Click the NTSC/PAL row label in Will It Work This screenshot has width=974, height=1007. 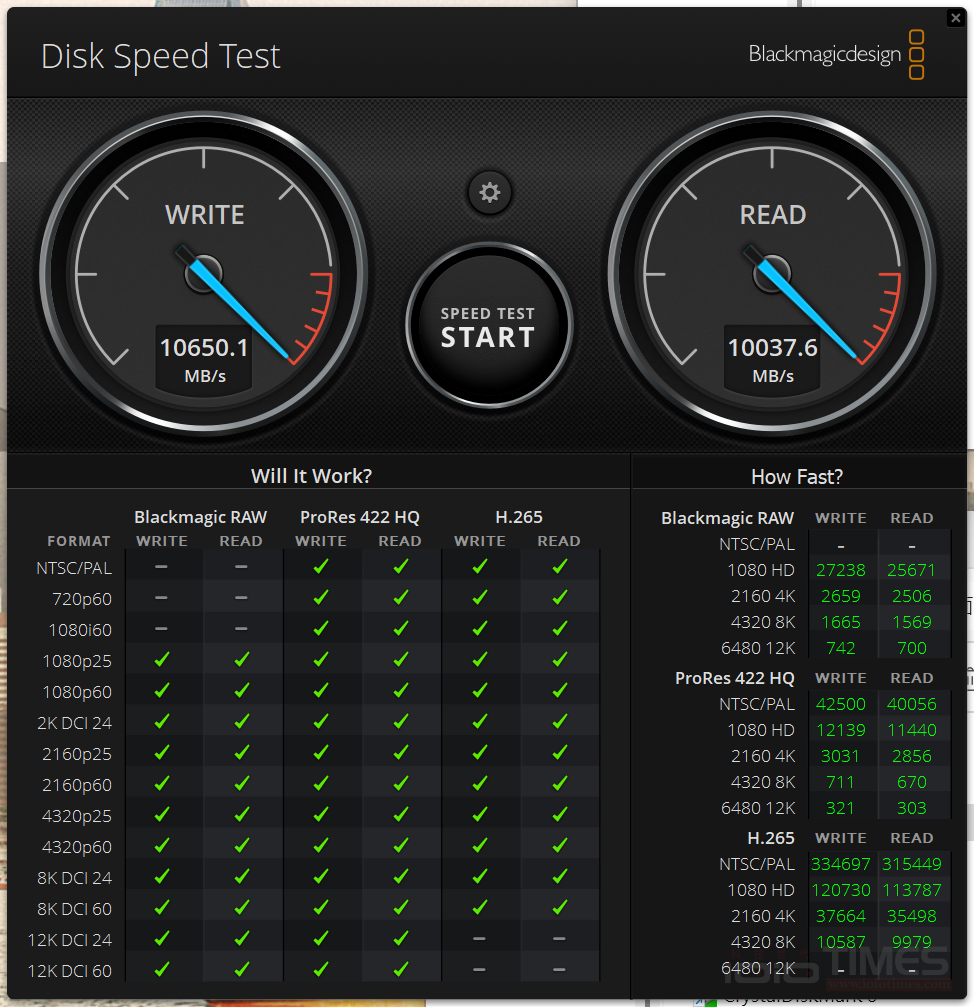(74, 568)
